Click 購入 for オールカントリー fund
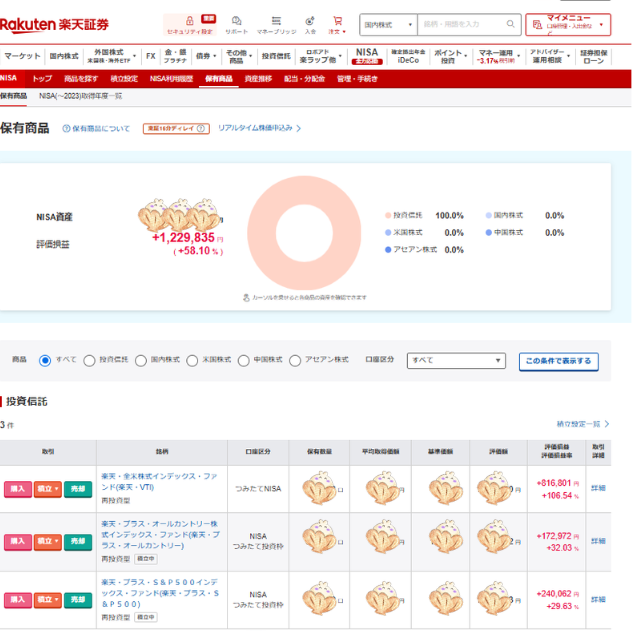The width and height of the screenshot is (634, 631). coord(17,542)
